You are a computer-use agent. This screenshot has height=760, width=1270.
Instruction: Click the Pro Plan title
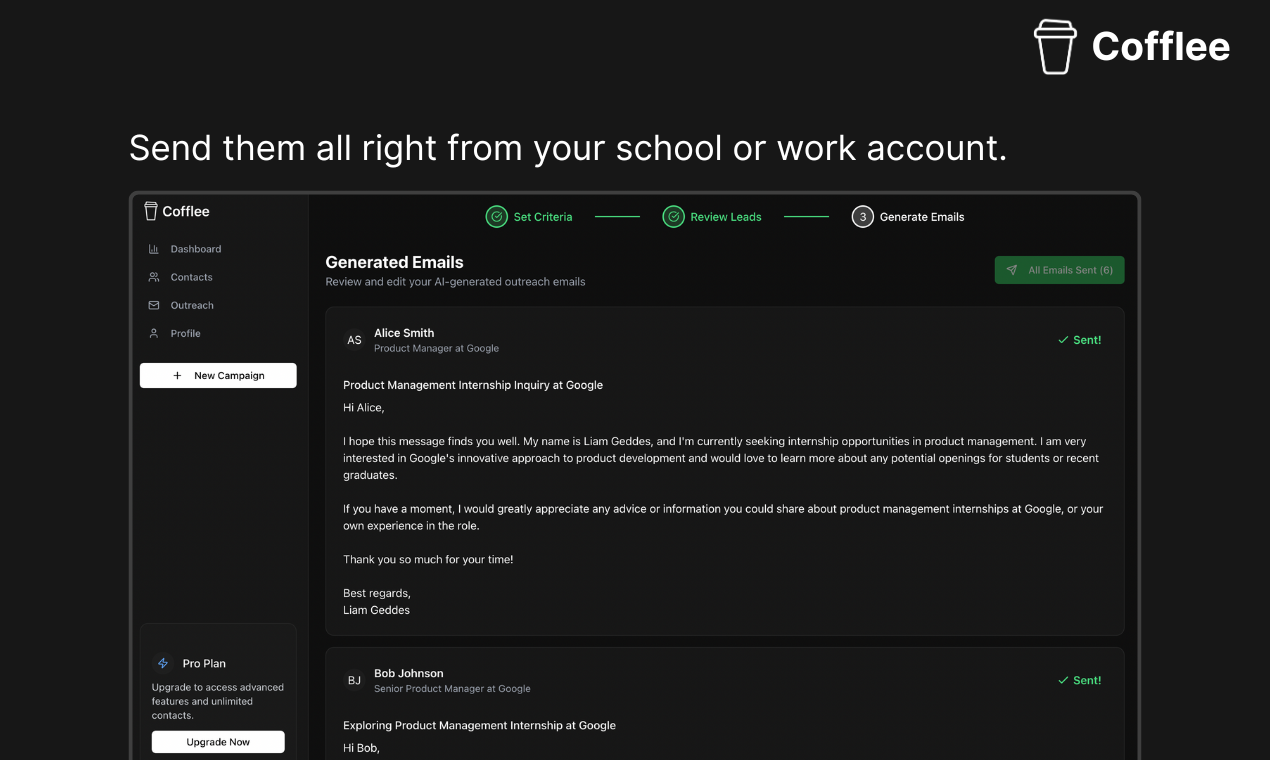tap(204, 663)
